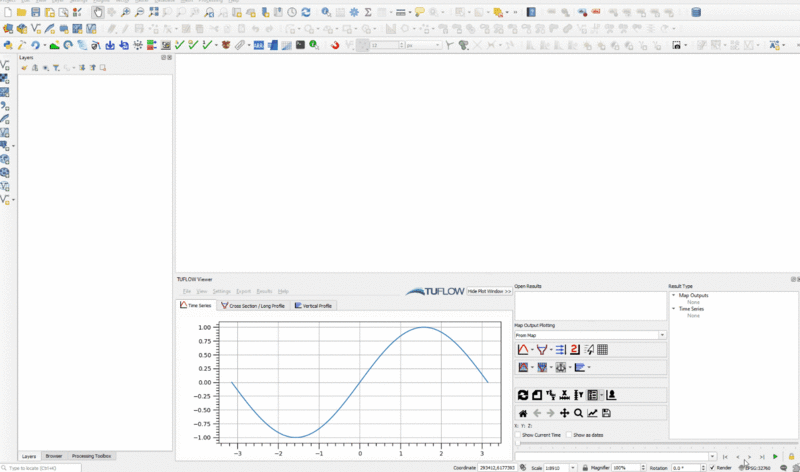Click the refresh plot icon in TUFLOW Viewer
Screen dimensions: 800x472
click(522, 395)
